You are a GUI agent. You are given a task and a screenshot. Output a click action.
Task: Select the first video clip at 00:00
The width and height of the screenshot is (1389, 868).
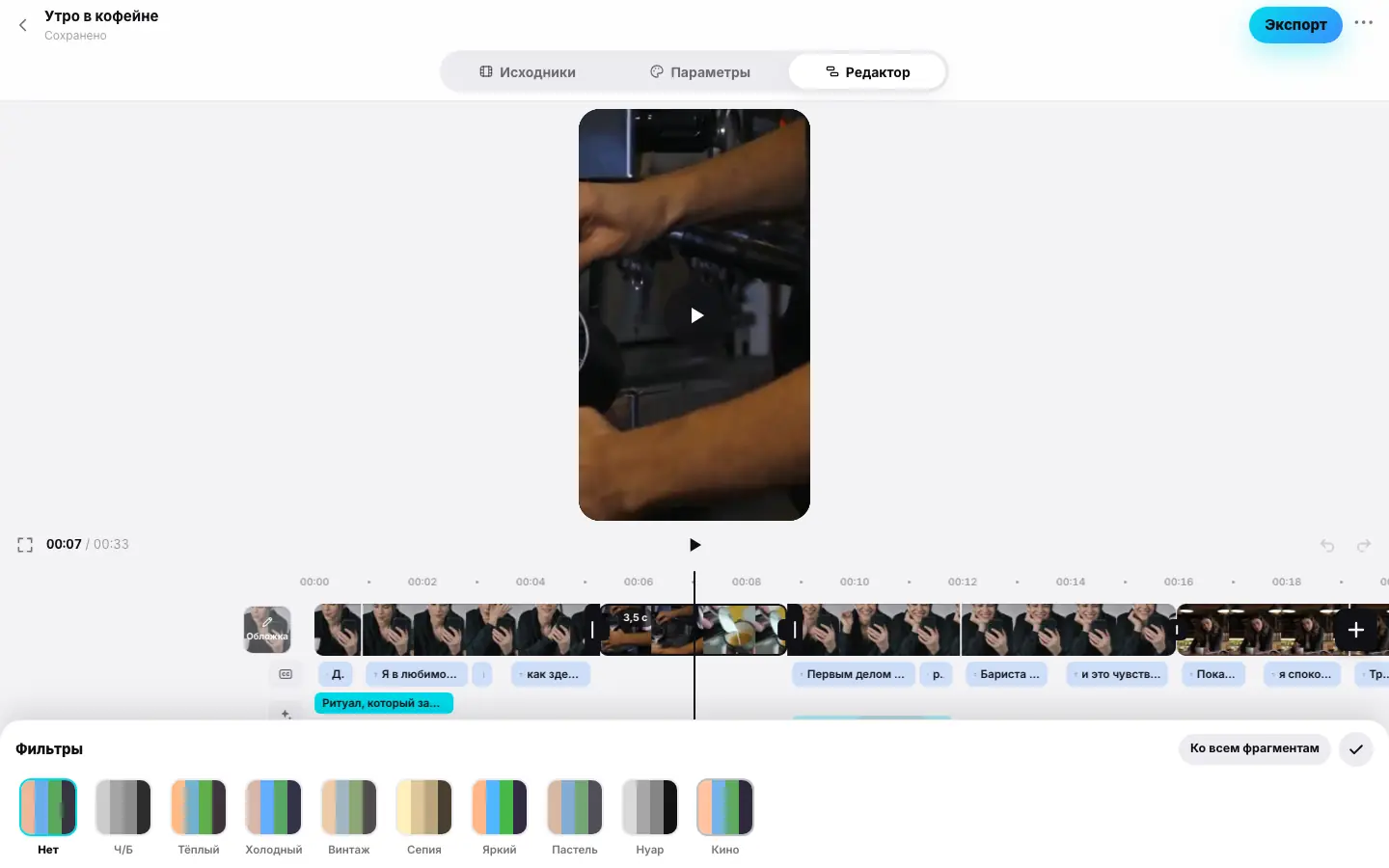(338, 630)
